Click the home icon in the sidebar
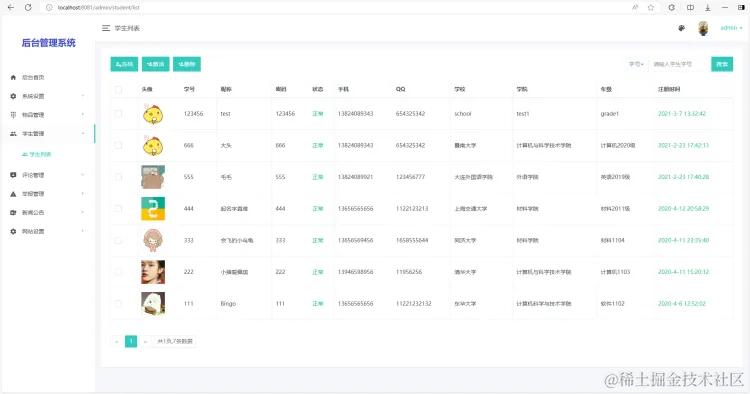The image size is (750, 394). pyautogui.click(x=13, y=77)
